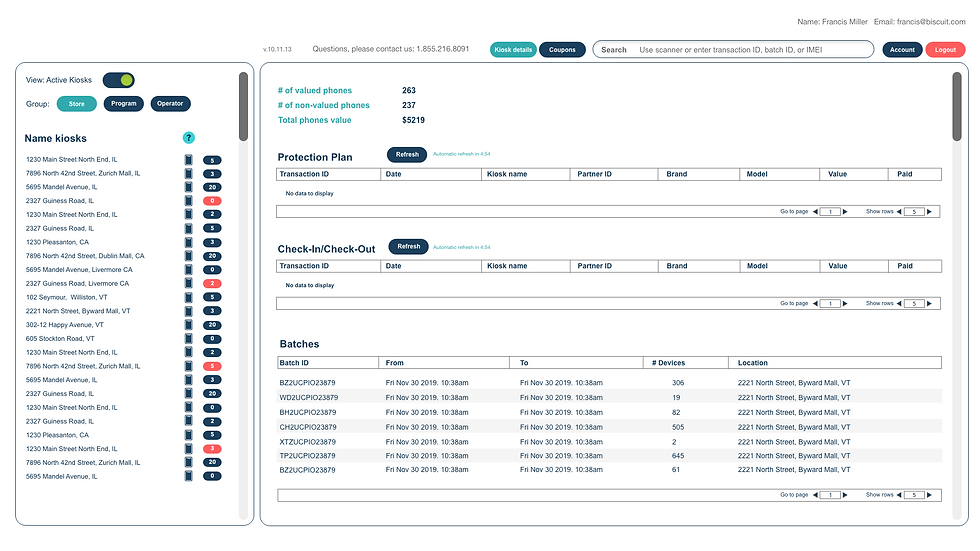Screen dimensions: 980x551
Task: Click the # of valued phones label
Action: (315, 91)
